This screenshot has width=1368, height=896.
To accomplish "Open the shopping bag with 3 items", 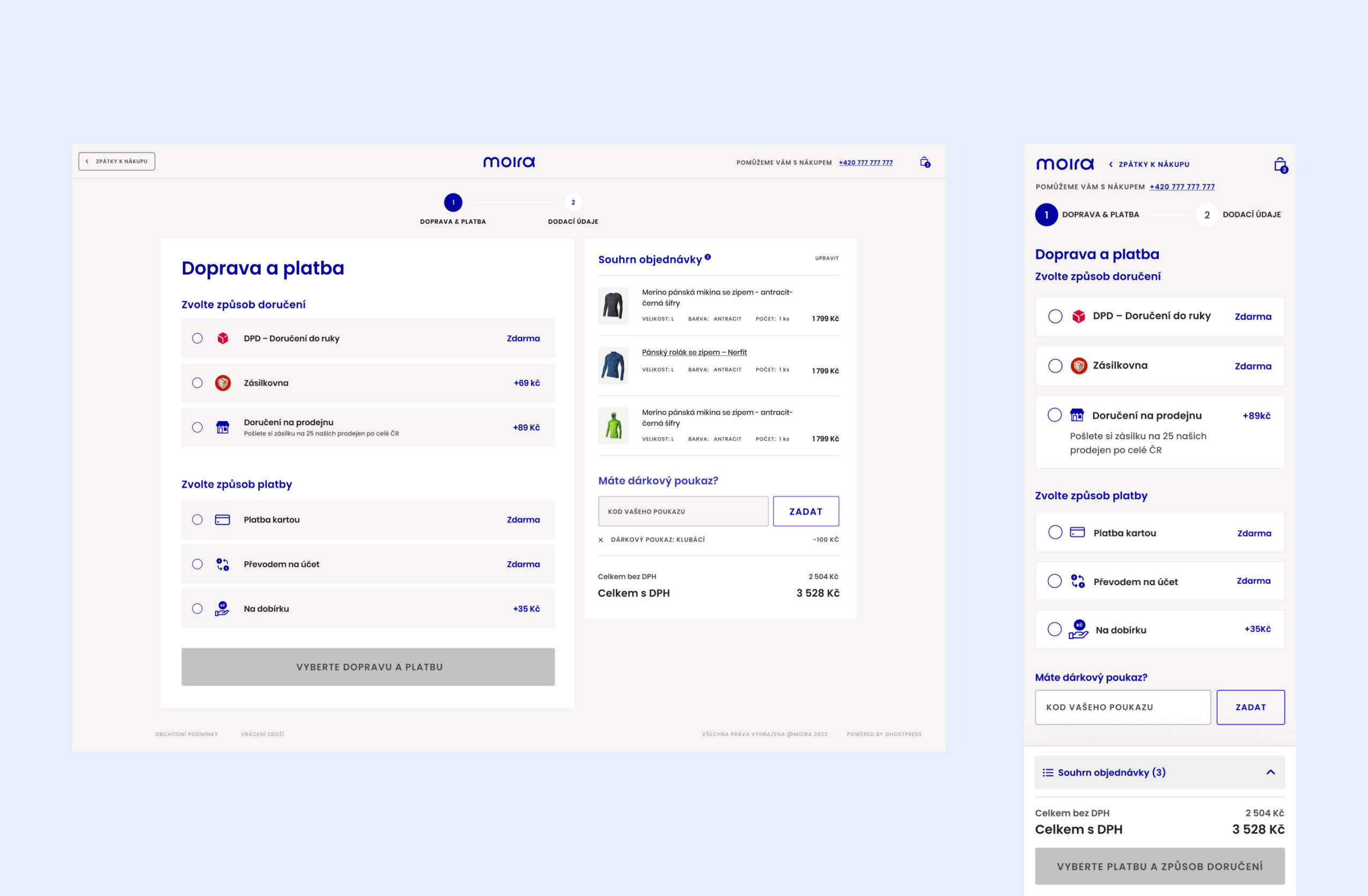I will click(925, 162).
